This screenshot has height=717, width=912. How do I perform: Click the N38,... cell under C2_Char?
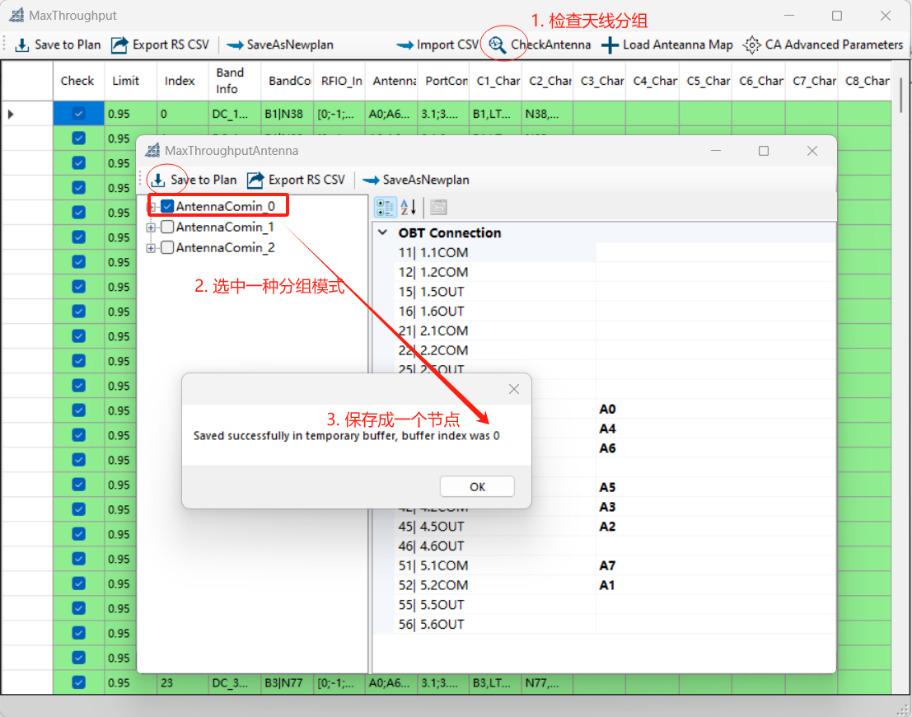pos(547,114)
